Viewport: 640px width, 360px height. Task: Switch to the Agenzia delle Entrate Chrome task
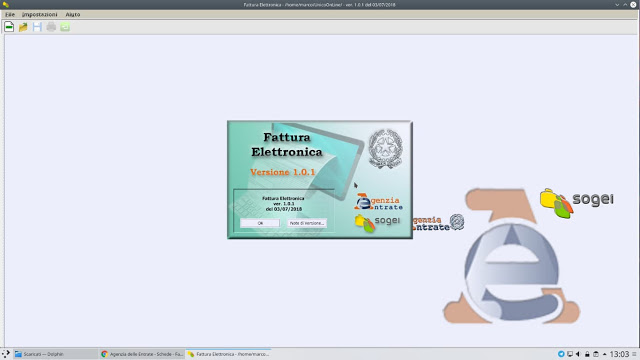point(142,354)
